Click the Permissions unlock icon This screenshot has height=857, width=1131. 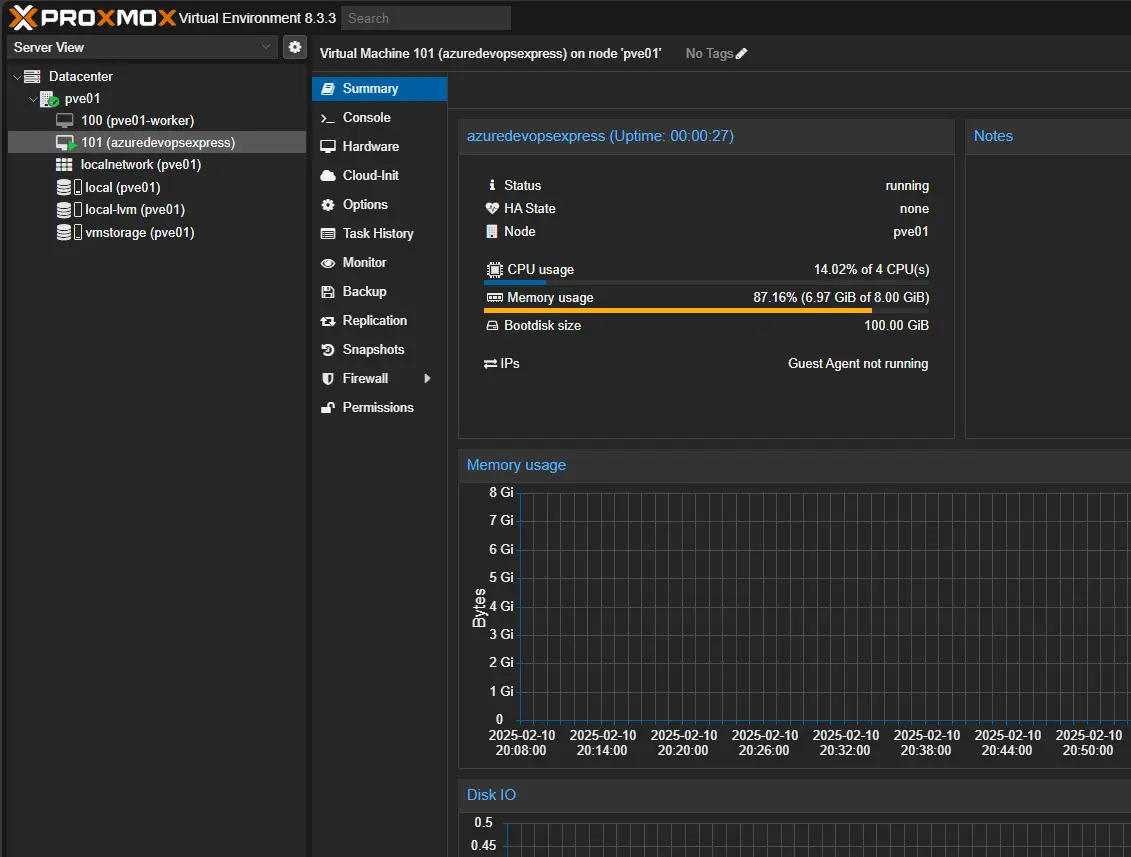[x=327, y=408]
